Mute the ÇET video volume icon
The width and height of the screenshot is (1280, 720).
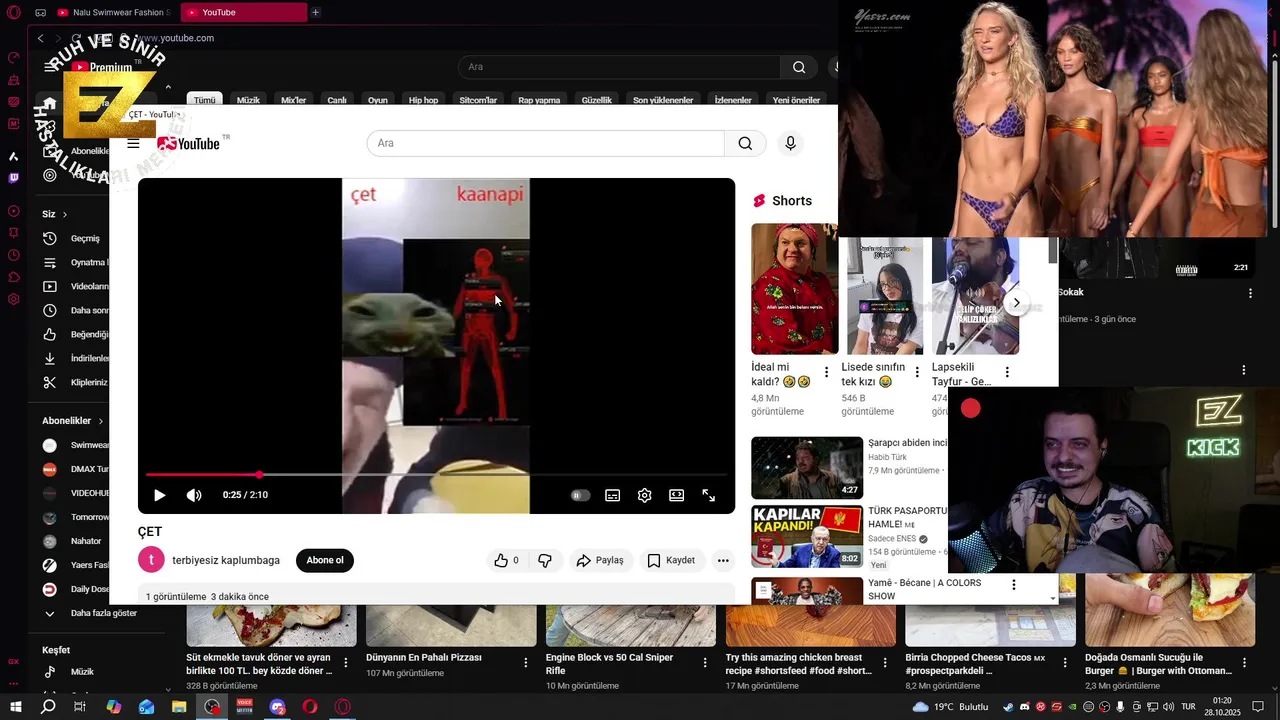(x=194, y=495)
